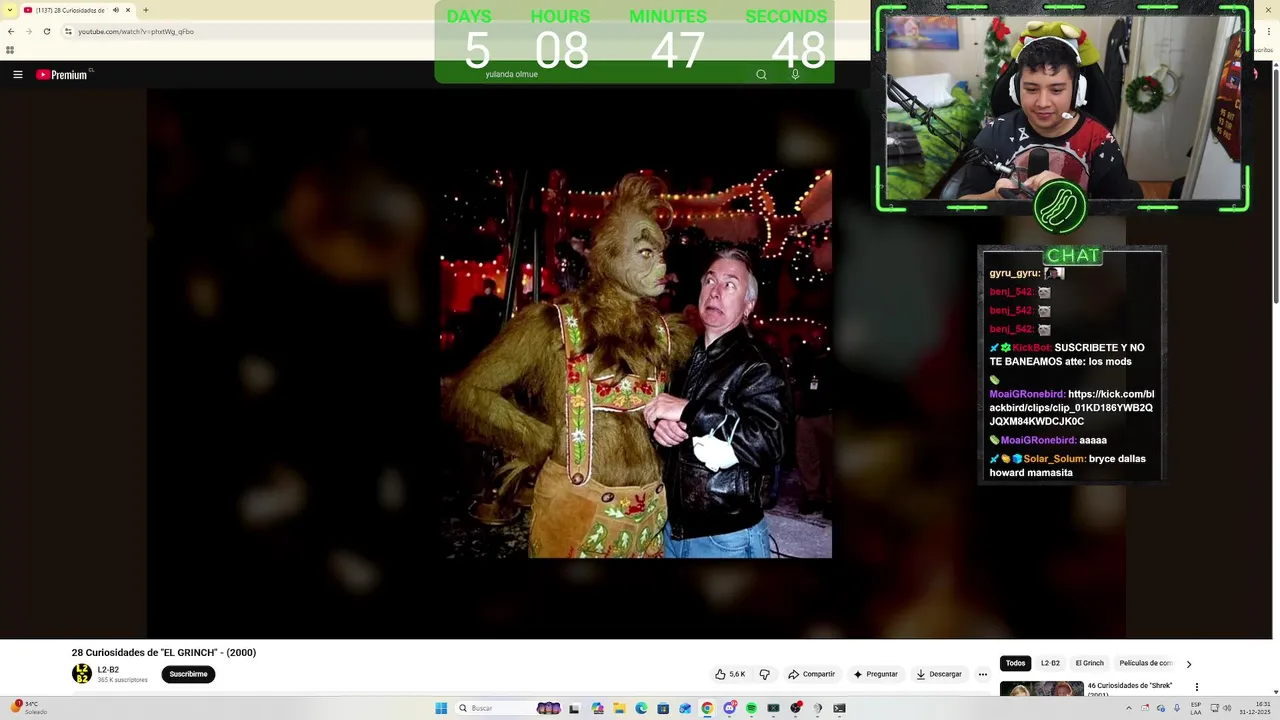Open volume control in system tray
Viewport: 1280px width, 720px height.
(1228, 708)
